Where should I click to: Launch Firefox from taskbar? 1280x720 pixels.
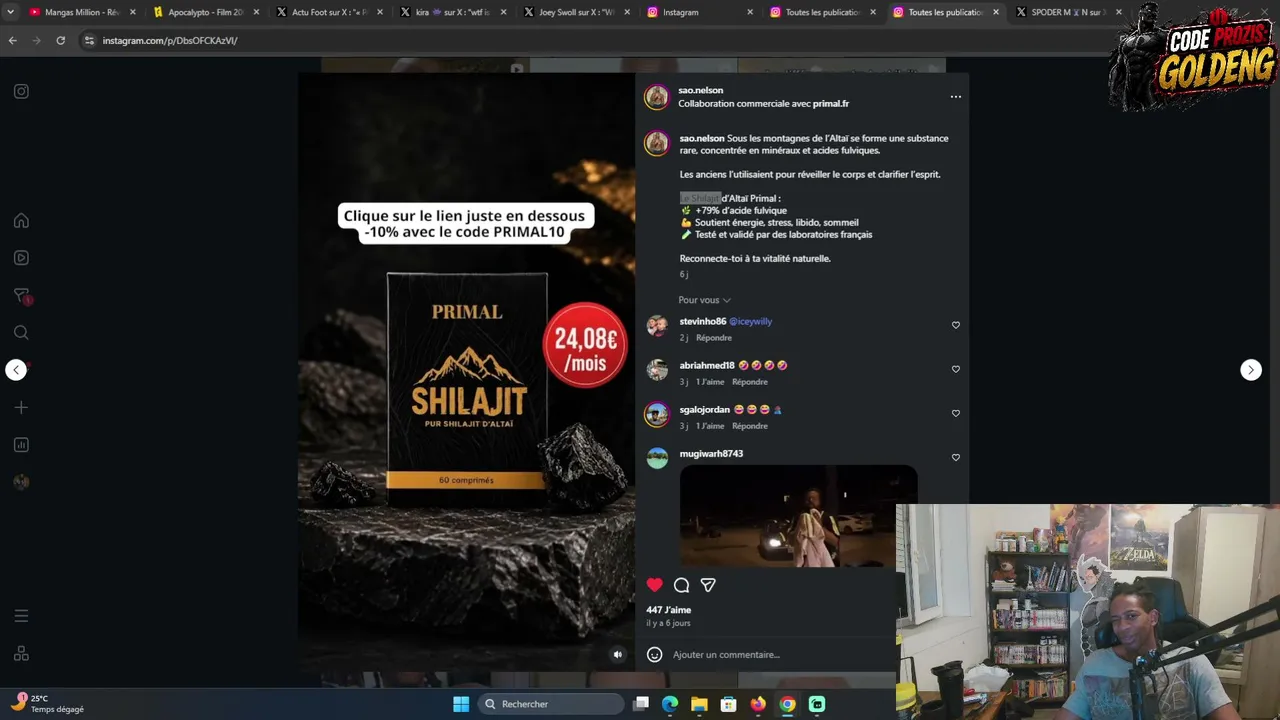click(758, 704)
